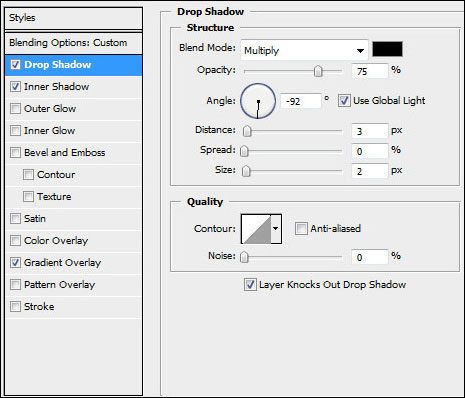The image size is (465, 398).
Task: Open the Blend Mode Multiply dropdown
Action: tap(304, 50)
